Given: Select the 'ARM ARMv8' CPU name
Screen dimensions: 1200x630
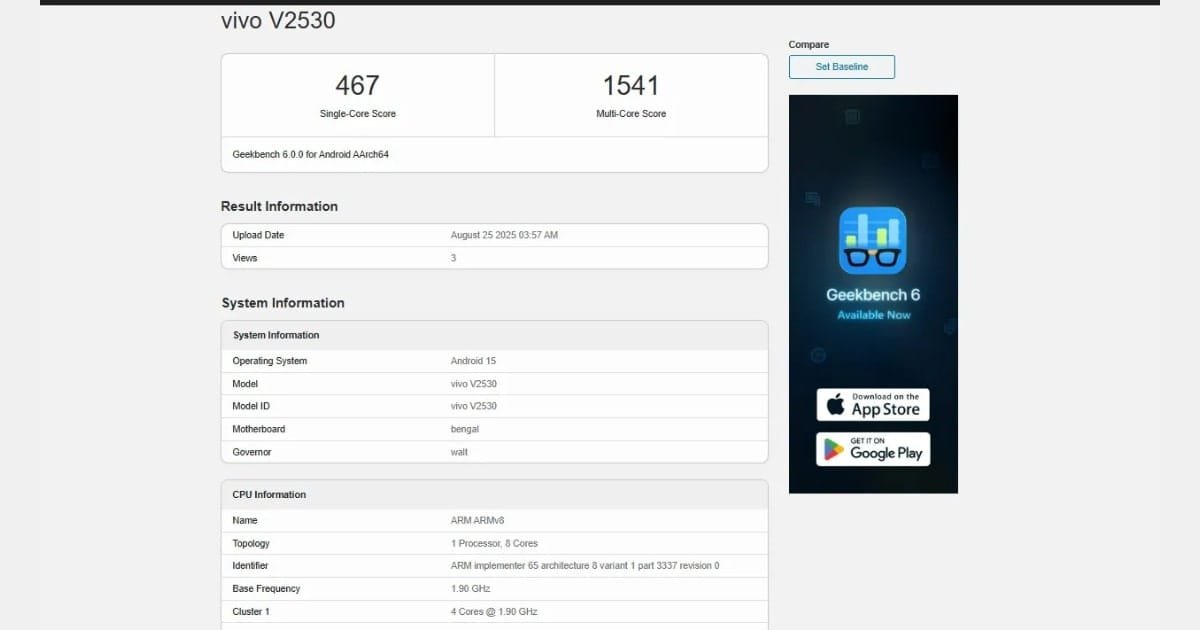Looking at the screenshot, I should [x=478, y=521].
